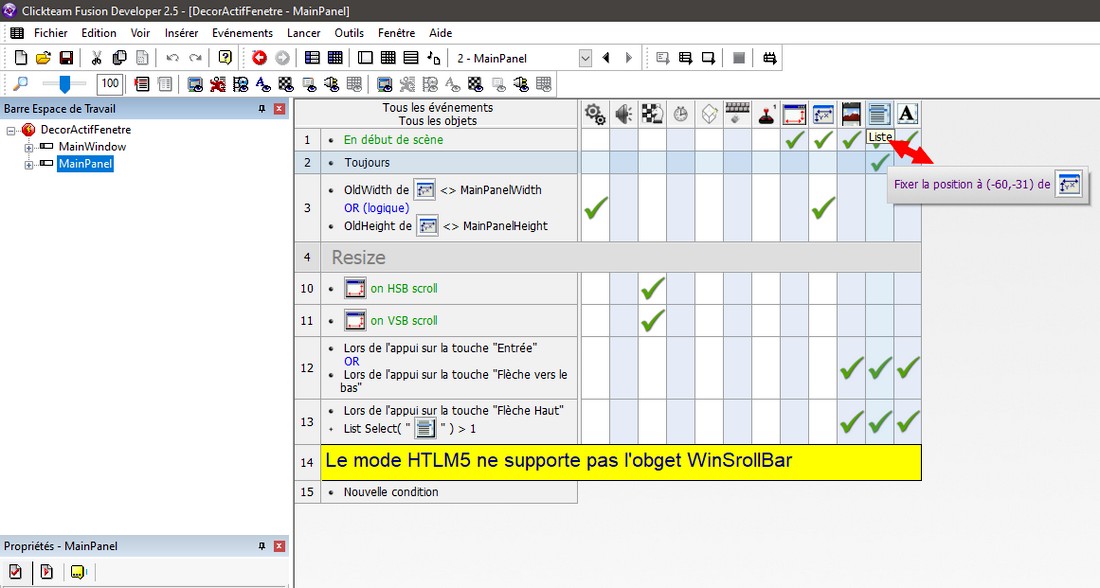Viewport: 1100px width, 588px height.
Task: Select the Liste object column header
Action: click(x=879, y=114)
